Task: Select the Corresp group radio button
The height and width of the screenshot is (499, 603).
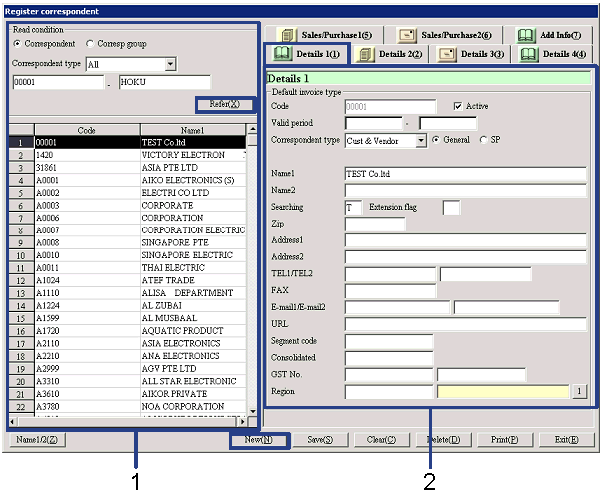Action: coord(90,44)
